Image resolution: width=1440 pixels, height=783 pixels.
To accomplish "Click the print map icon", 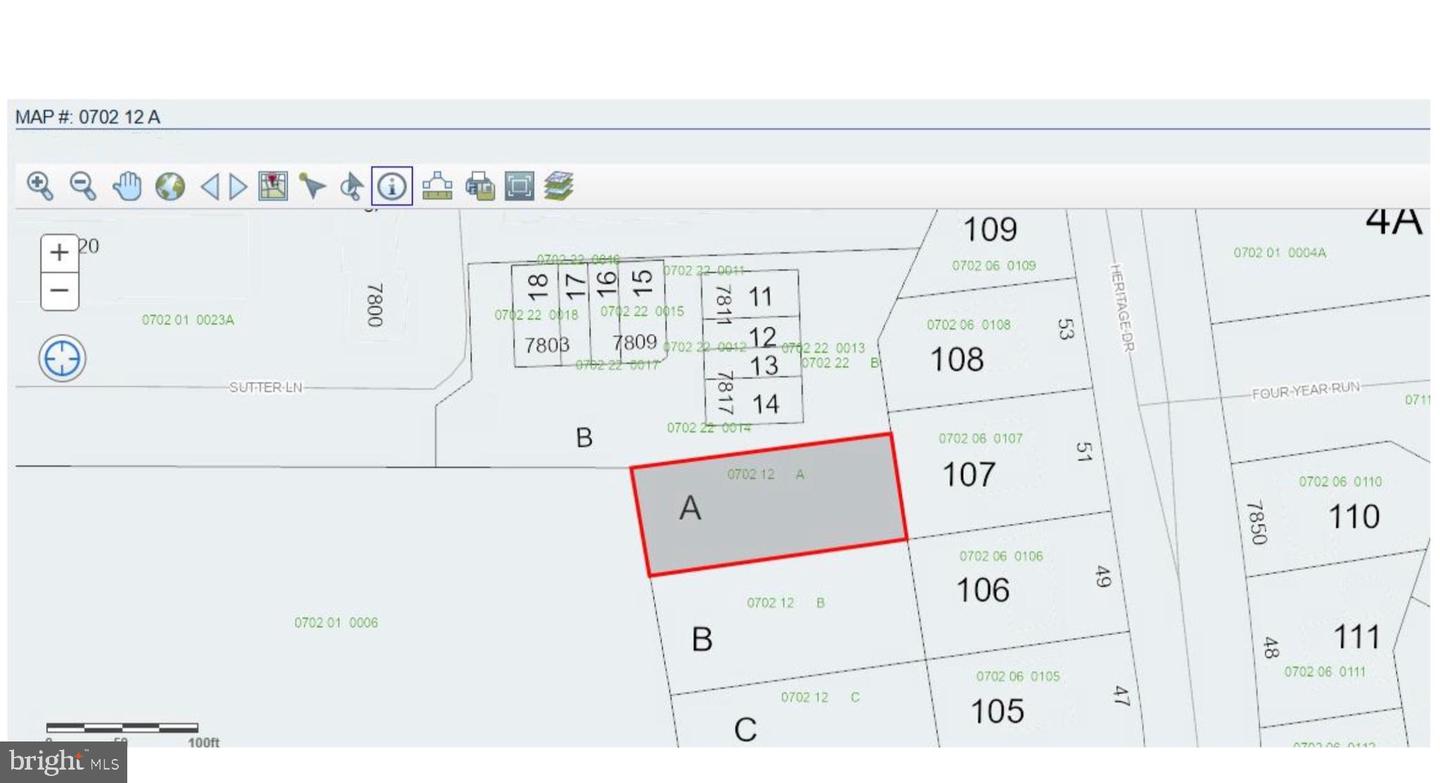I will pyautogui.click(x=481, y=186).
